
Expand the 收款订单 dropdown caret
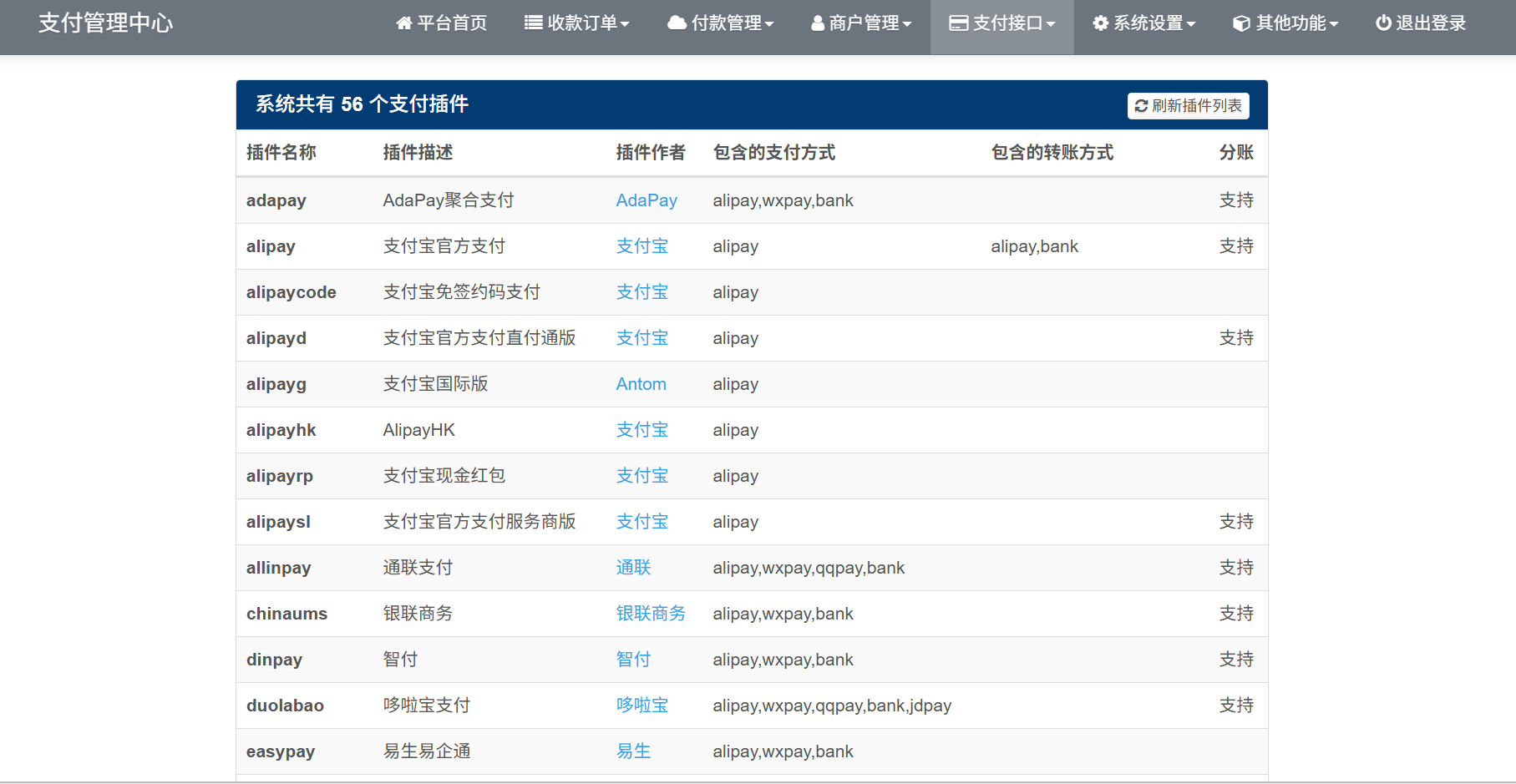tap(625, 24)
